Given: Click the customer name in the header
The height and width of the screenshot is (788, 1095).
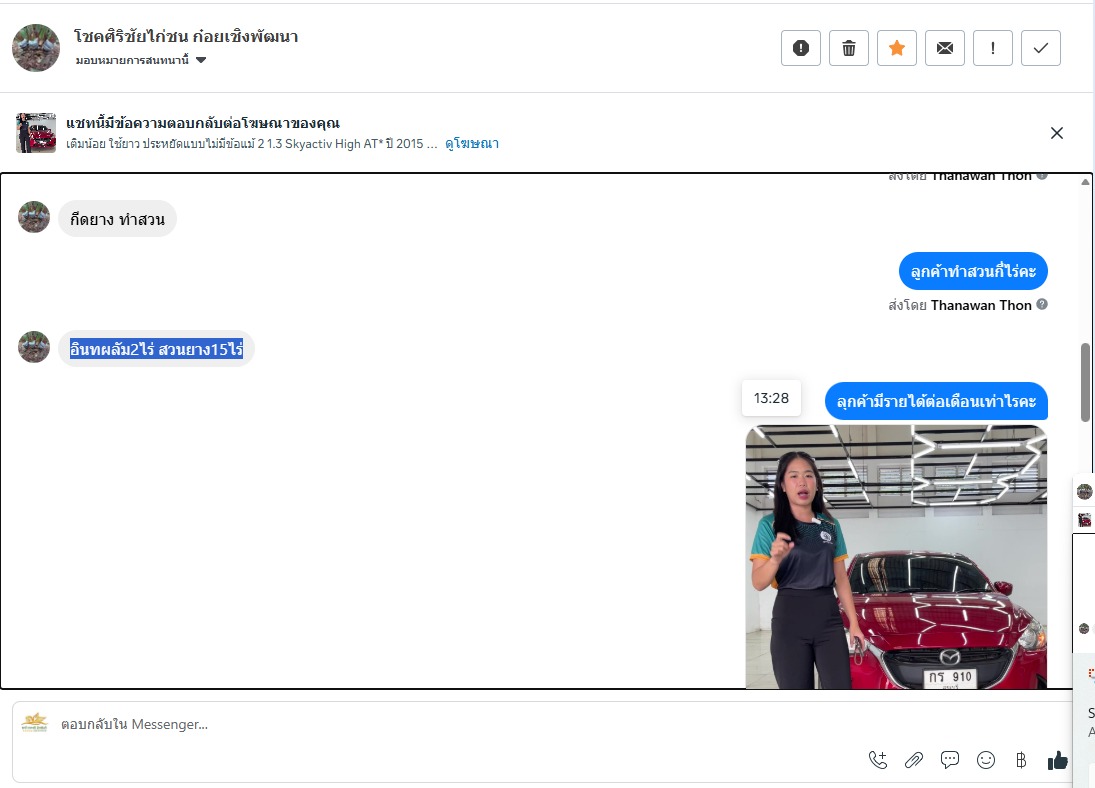Looking at the screenshot, I should point(186,36).
